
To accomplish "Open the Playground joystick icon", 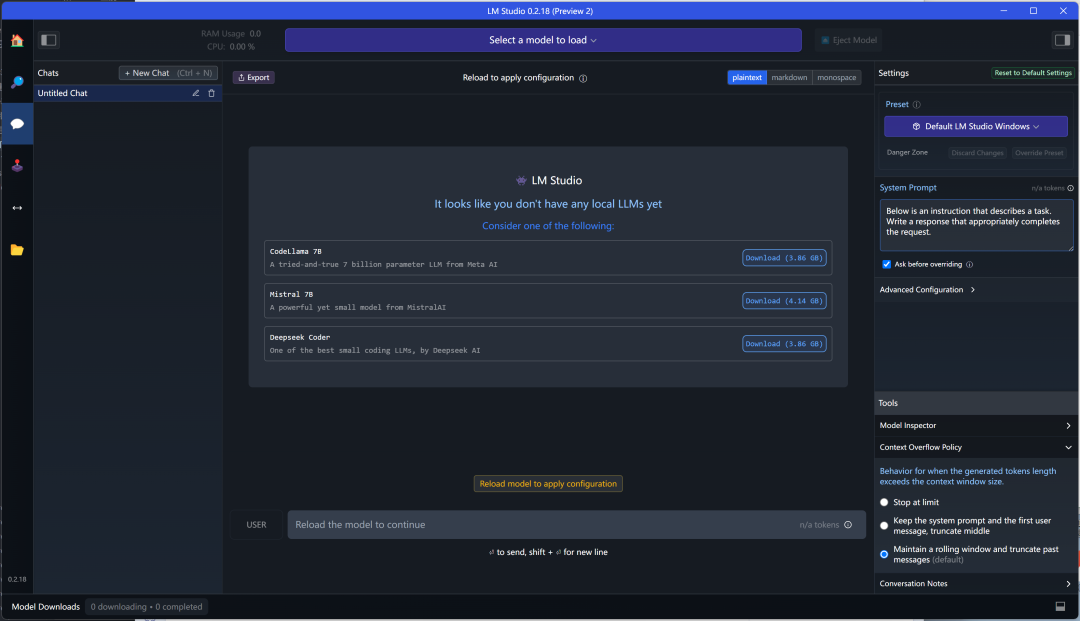I will (x=17, y=166).
